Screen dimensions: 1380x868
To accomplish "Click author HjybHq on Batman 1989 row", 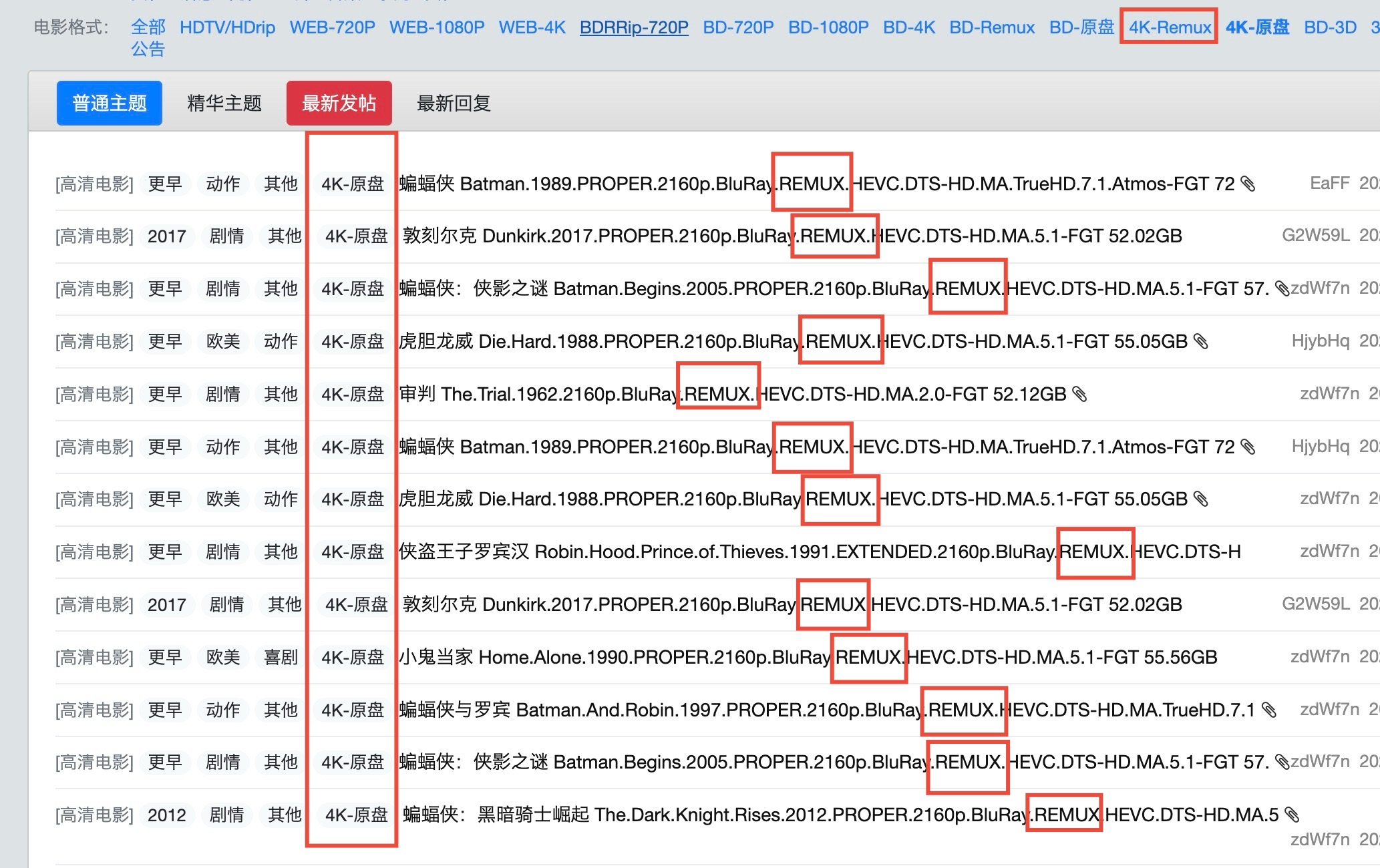I will pyautogui.click(x=1321, y=446).
